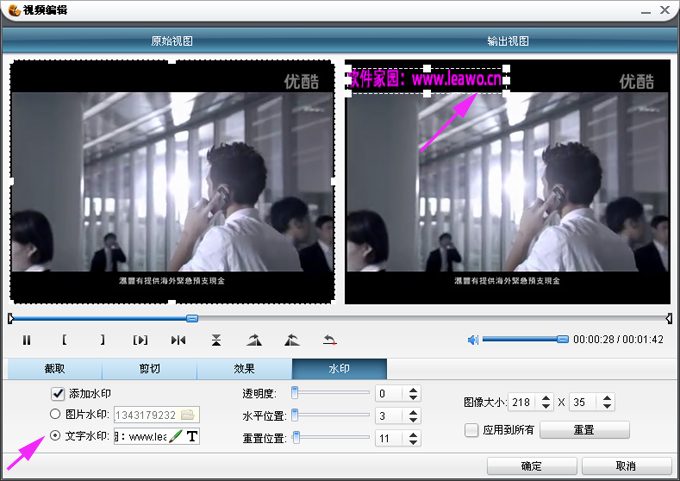The width and height of the screenshot is (680, 481).
Task: Open the watermark font settings T icon
Action: click(x=192, y=436)
